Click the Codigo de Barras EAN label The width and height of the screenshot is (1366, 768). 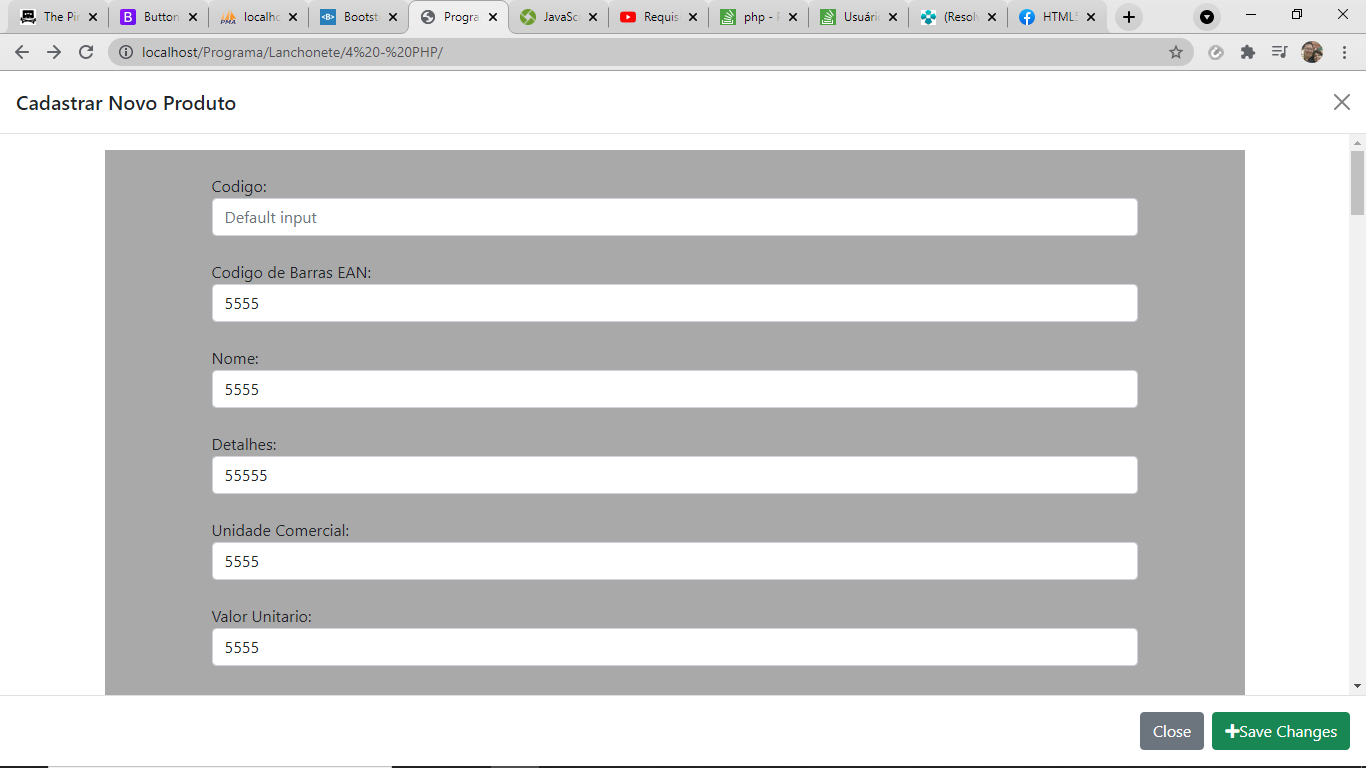[291, 272]
